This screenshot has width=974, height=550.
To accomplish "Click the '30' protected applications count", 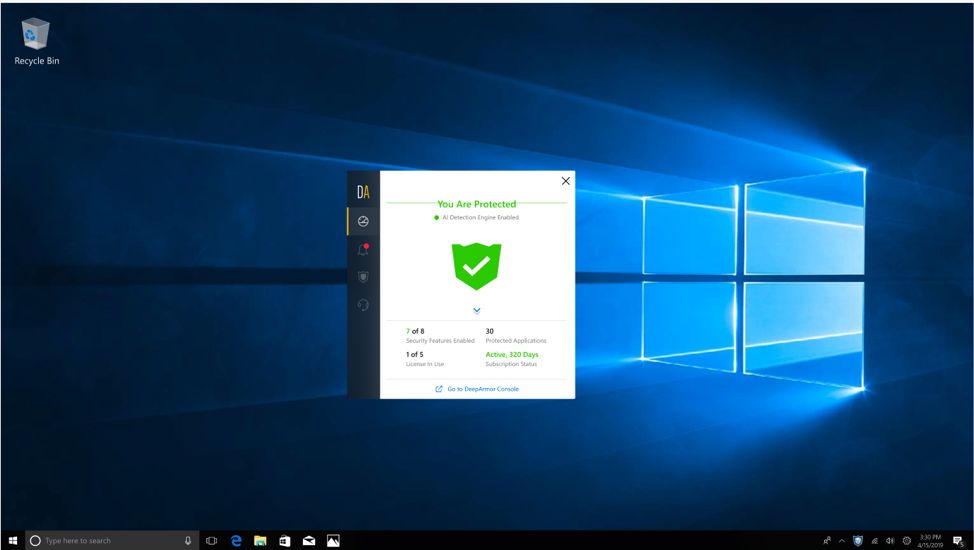I will [489, 331].
